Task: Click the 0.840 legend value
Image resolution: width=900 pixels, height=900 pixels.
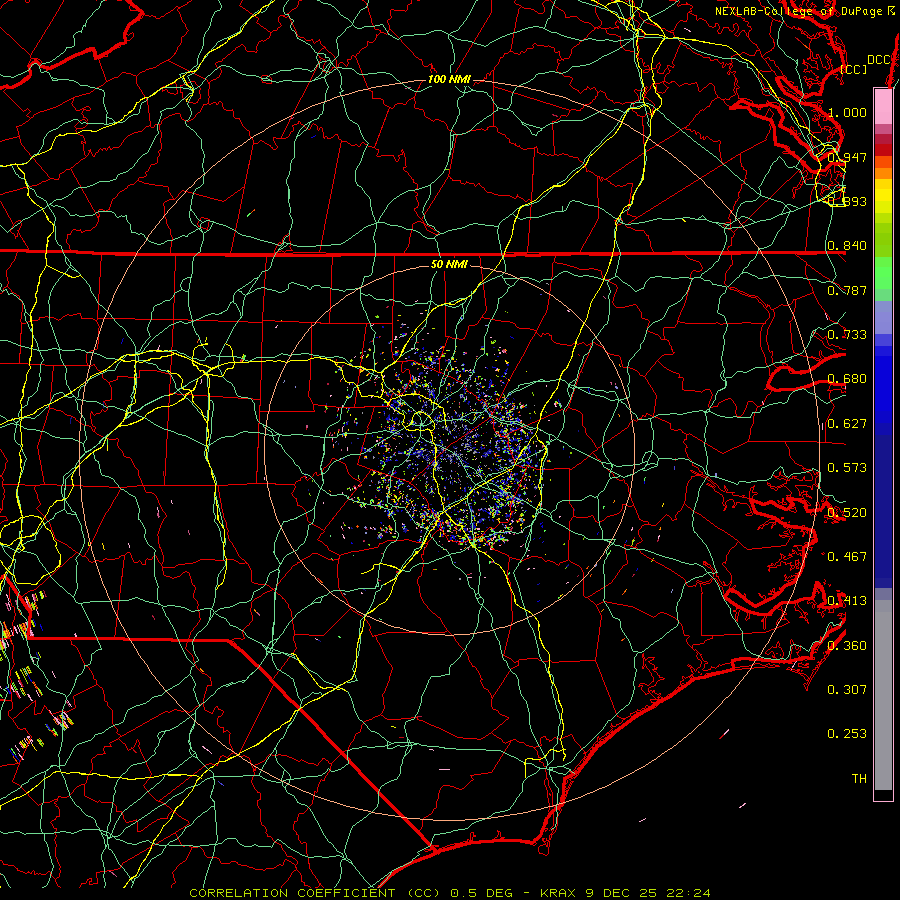Action: tap(847, 246)
